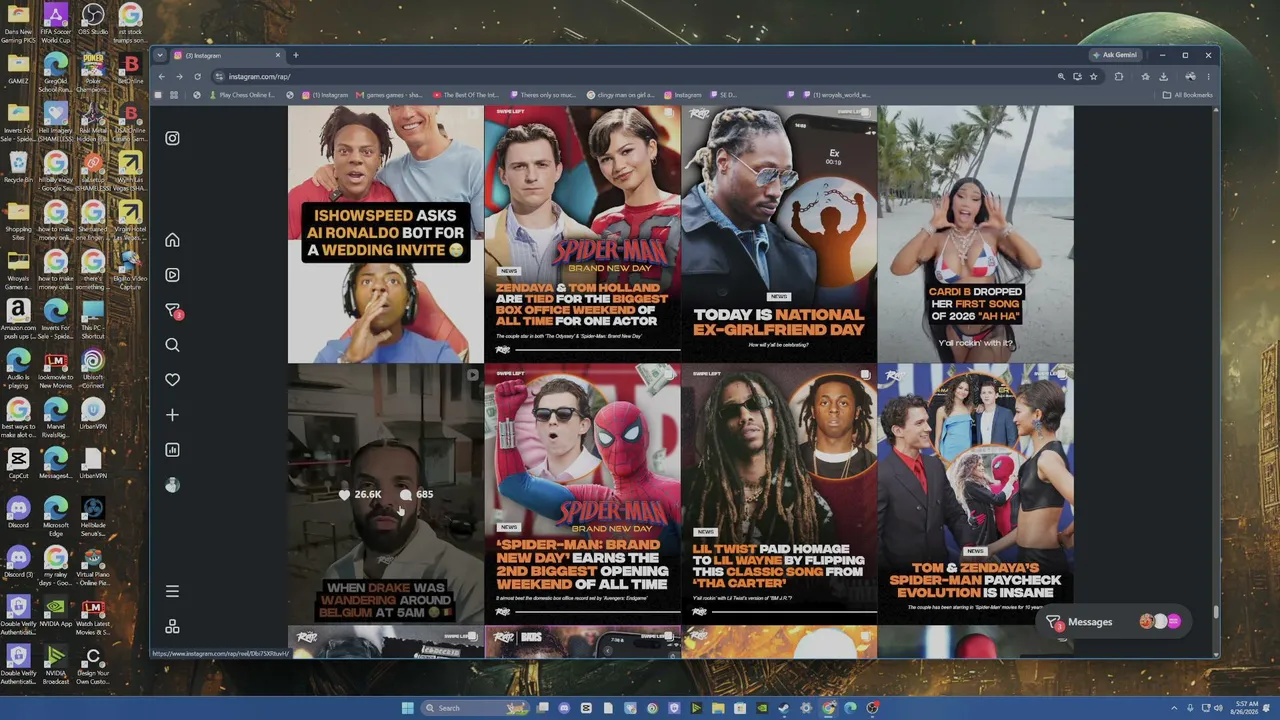Open Direct messages icon in the sidebar
This screenshot has height=720, width=1280.
click(x=173, y=311)
